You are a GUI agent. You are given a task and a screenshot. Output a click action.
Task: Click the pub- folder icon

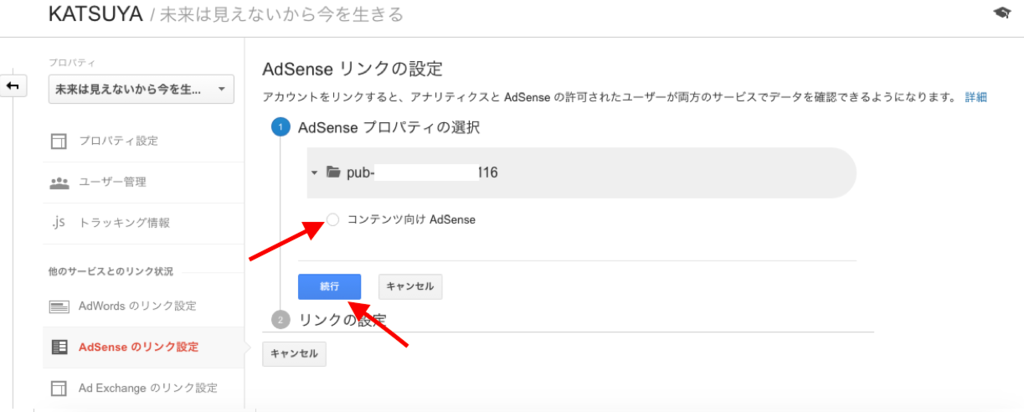point(333,172)
